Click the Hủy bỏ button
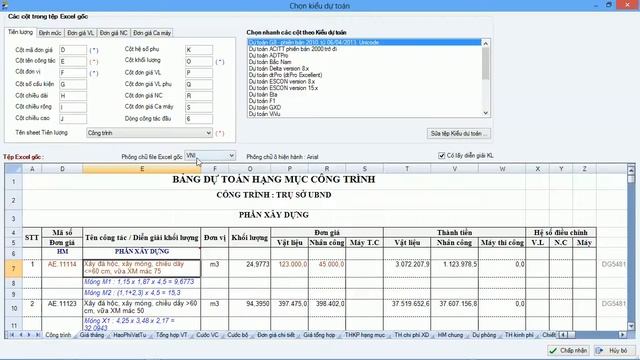Screen dimensions: 640x360 tap(614, 351)
